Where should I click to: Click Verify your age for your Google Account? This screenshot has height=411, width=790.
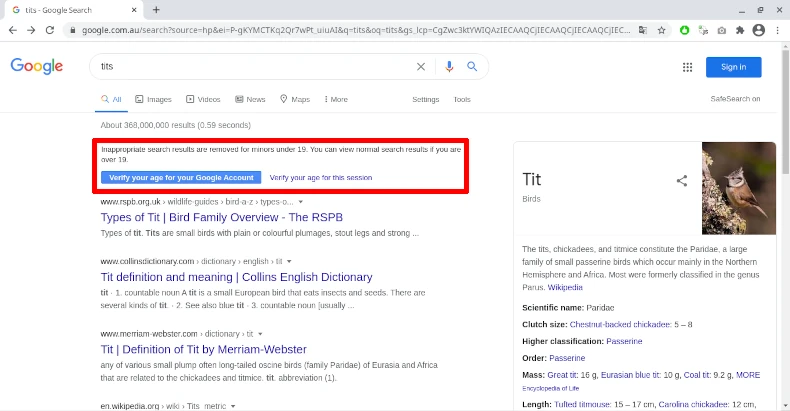[x=181, y=177]
